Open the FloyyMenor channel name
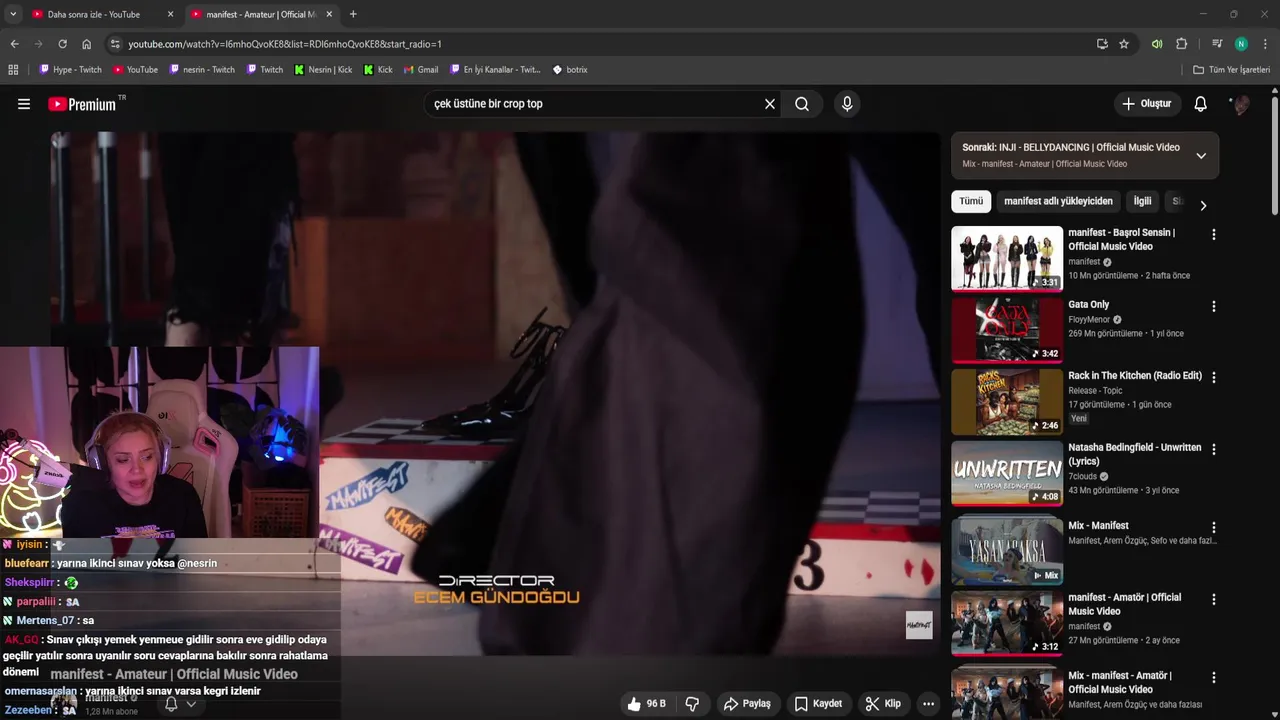Screen dimensions: 1280x720 (x=1089, y=320)
